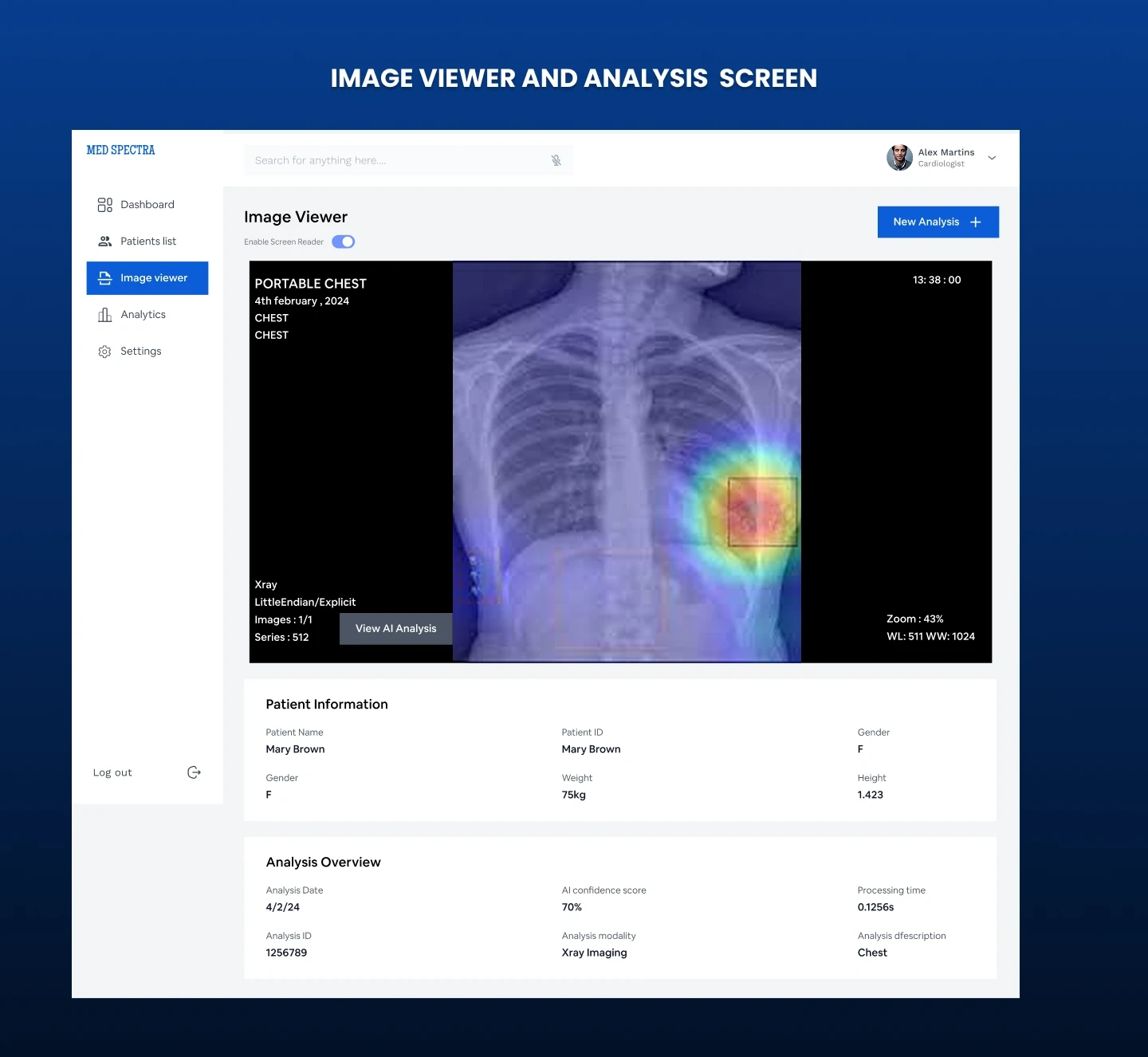Click the AI confidence score 70%
Viewport: 1148px width, 1057px height.
[572, 907]
